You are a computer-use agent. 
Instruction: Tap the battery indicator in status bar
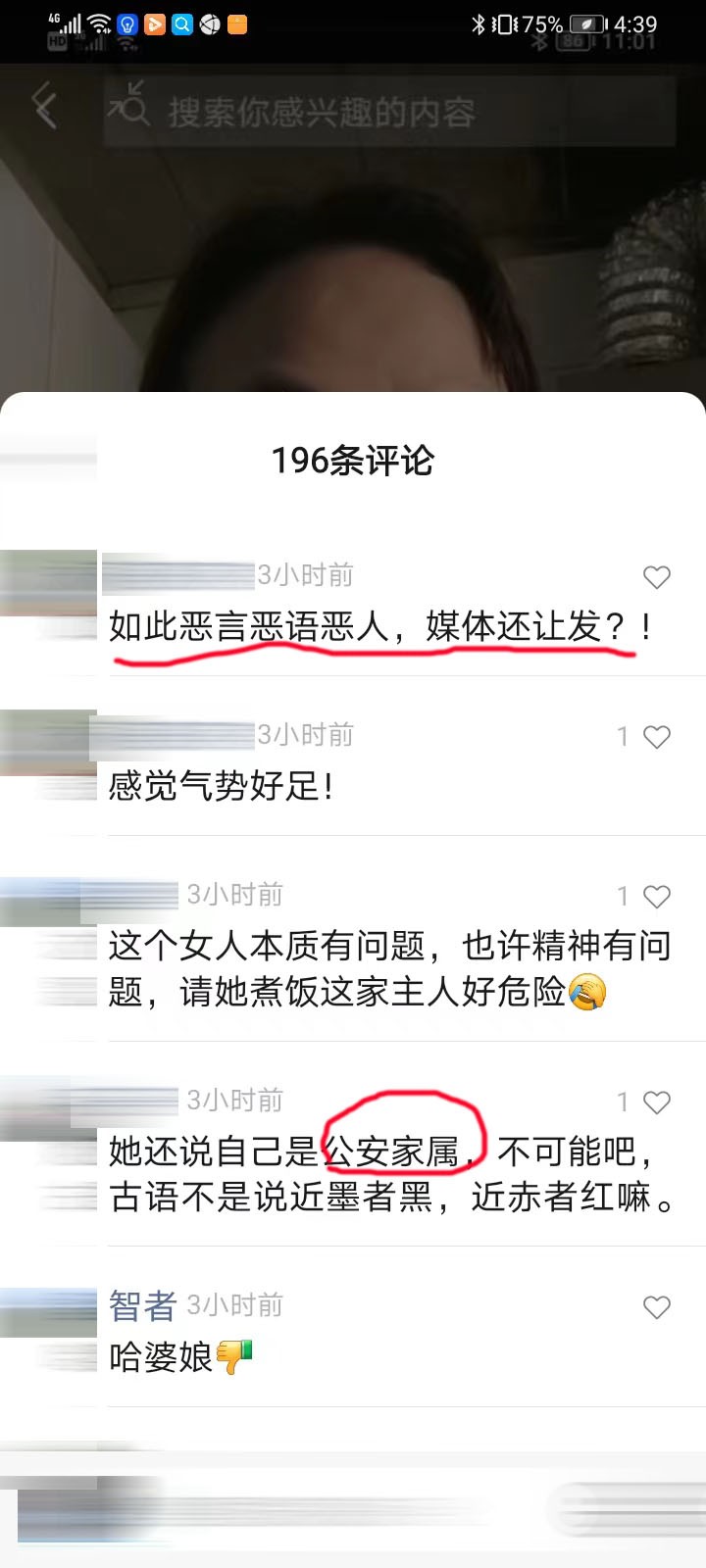point(589,24)
